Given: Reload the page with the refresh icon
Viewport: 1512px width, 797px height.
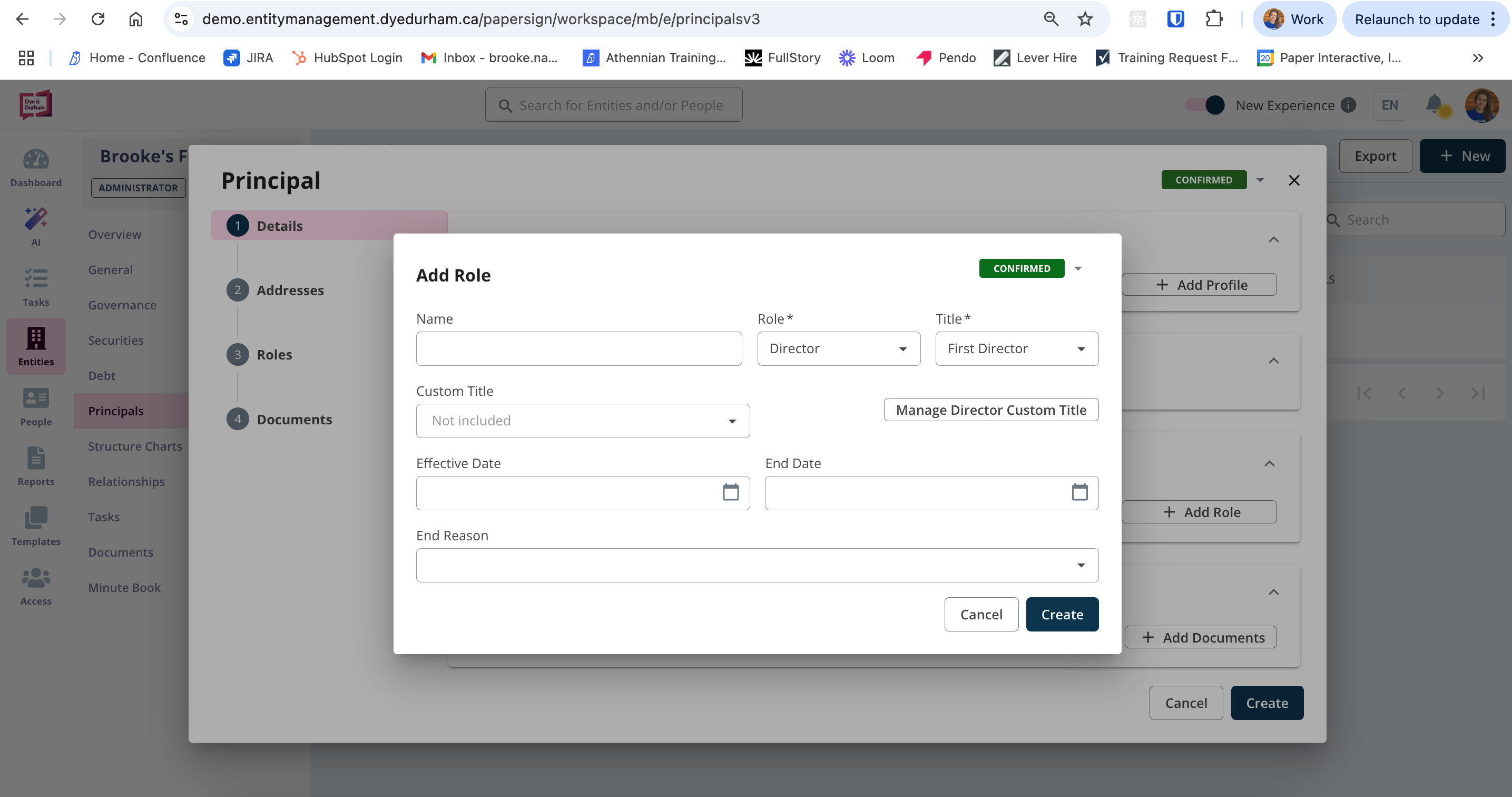Looking at the screenshot, I should point(98,19).
